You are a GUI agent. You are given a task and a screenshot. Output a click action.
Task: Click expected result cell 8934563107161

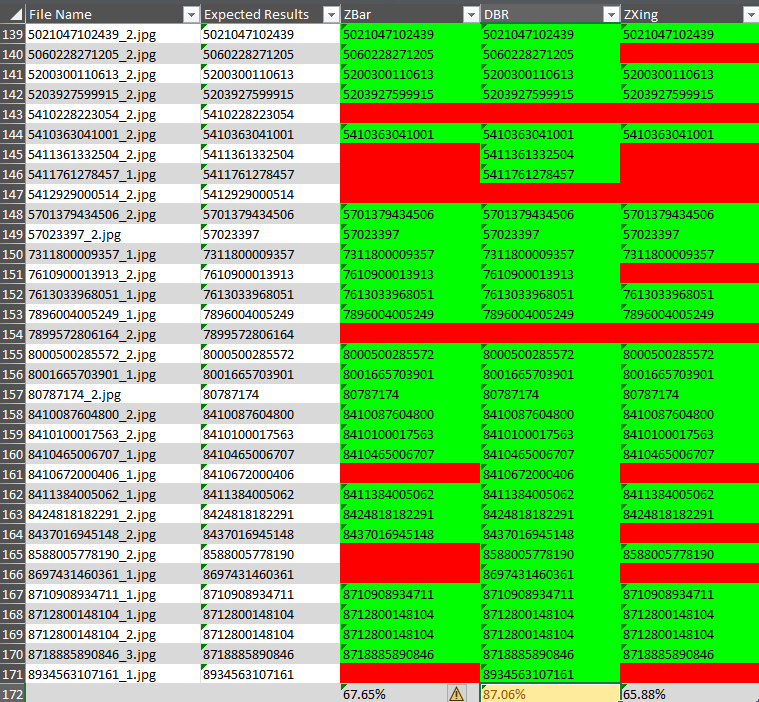click(269, 674)
